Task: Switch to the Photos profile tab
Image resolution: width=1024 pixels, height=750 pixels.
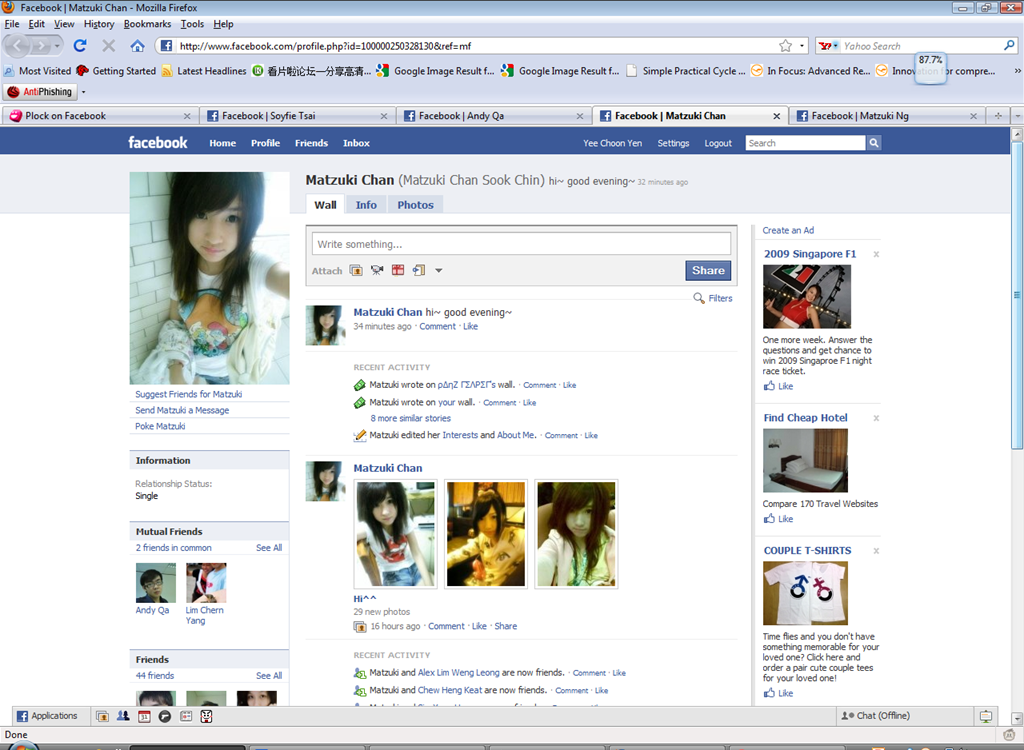Action: pos(415,205)
